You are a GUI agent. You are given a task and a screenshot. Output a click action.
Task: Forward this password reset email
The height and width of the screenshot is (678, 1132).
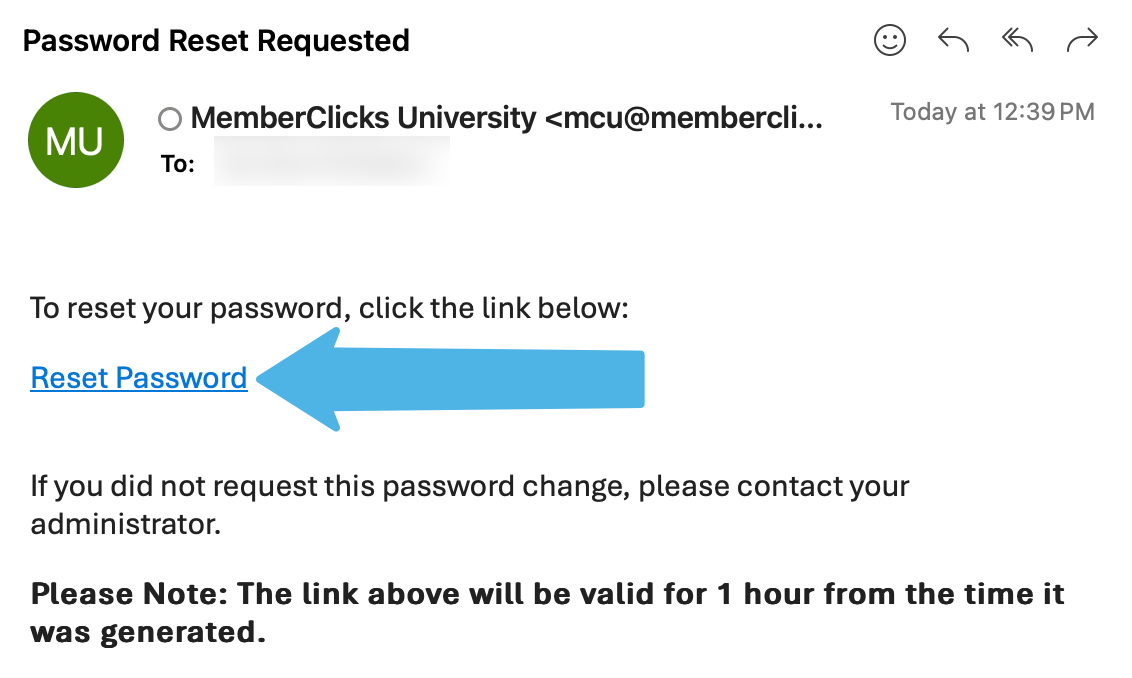[x=1081, y=40]
